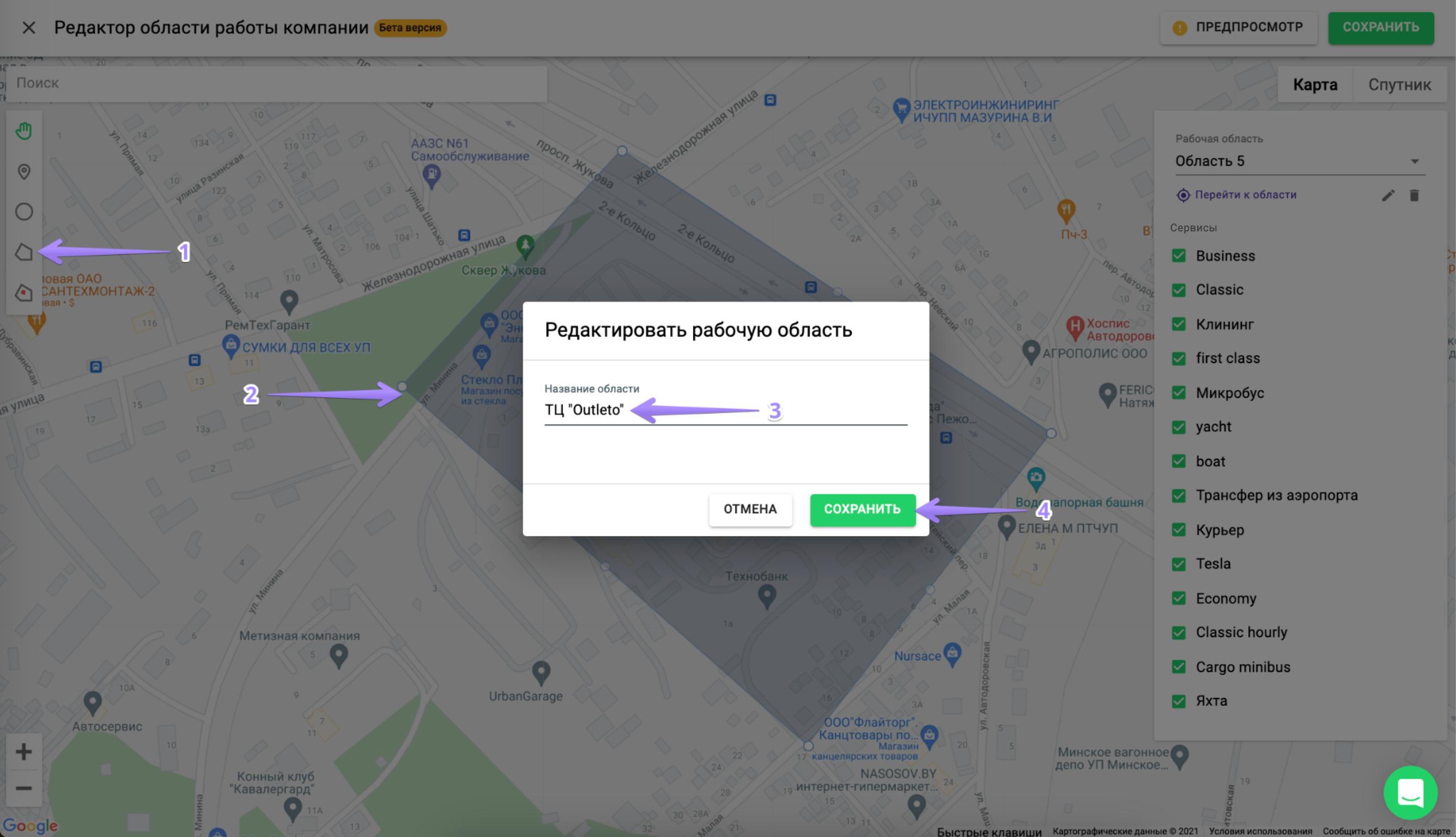Click the trash delete area icon
This screenshot has width=1456, height=837.
(1414, 196)
